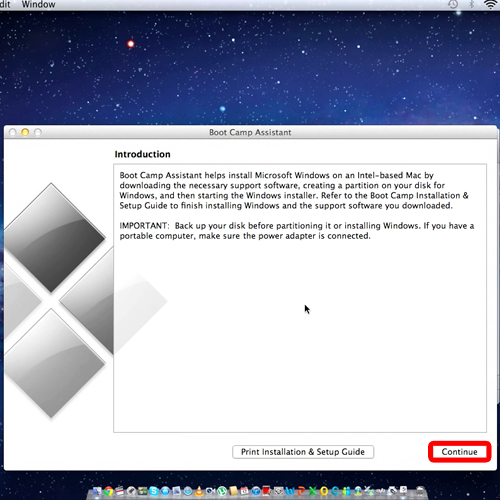Launch Microsoft Excel from the Dock
The image size is (500, 500).
pyautogui.click(x=313, y=491)
